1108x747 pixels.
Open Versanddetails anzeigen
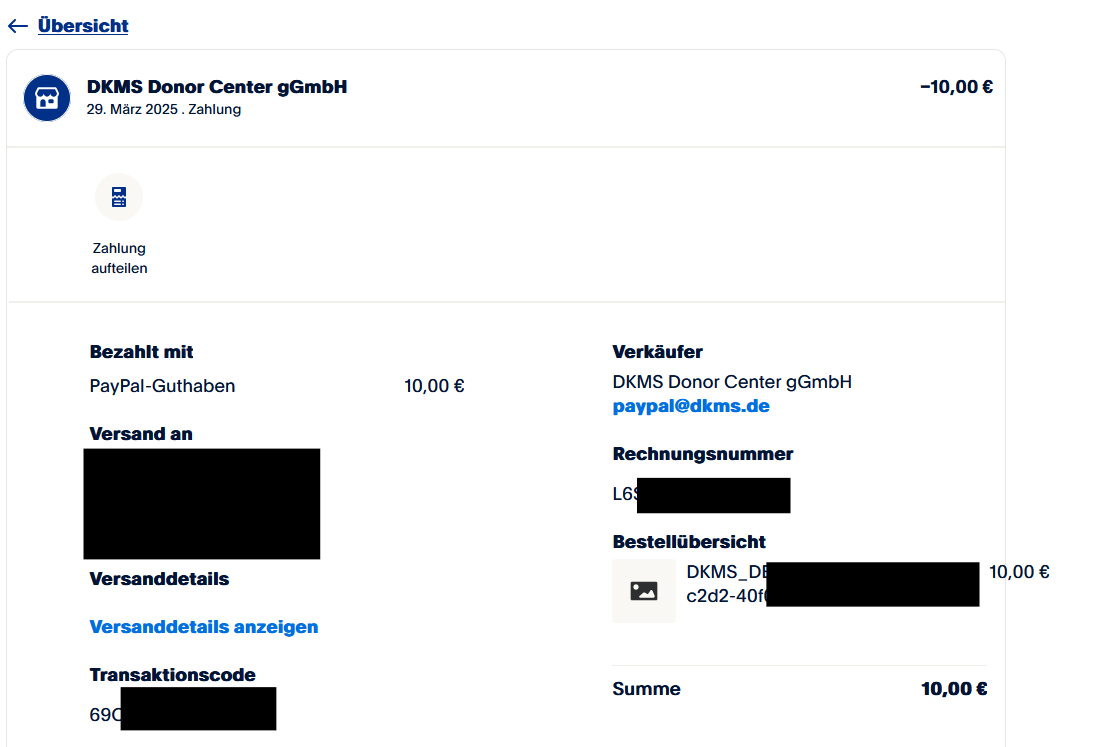coord(204,627)
